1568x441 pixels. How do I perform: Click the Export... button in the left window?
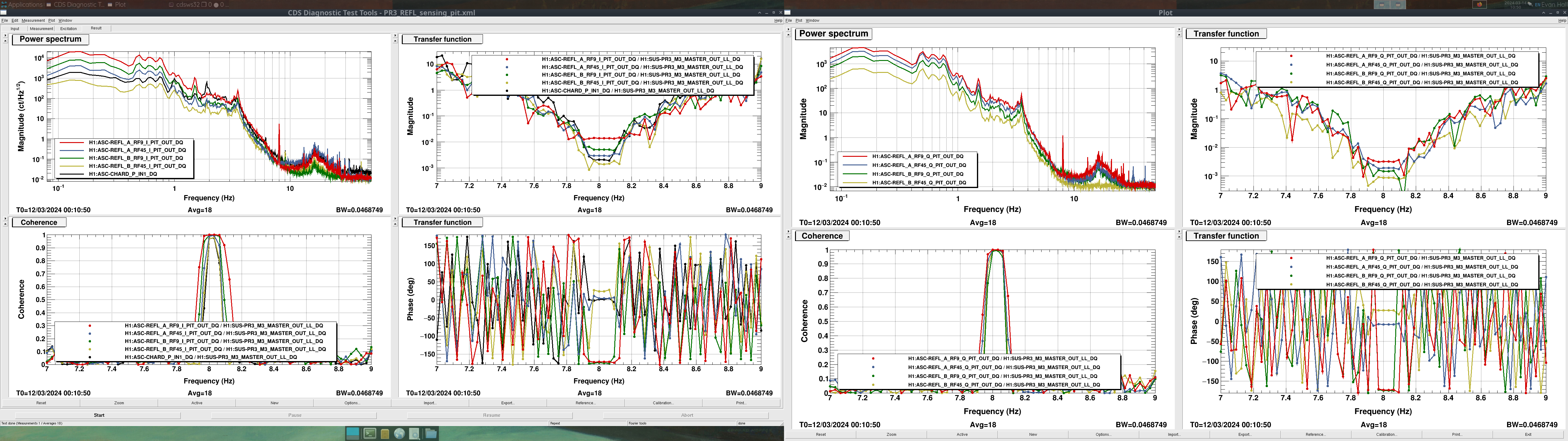click(508, 403)
